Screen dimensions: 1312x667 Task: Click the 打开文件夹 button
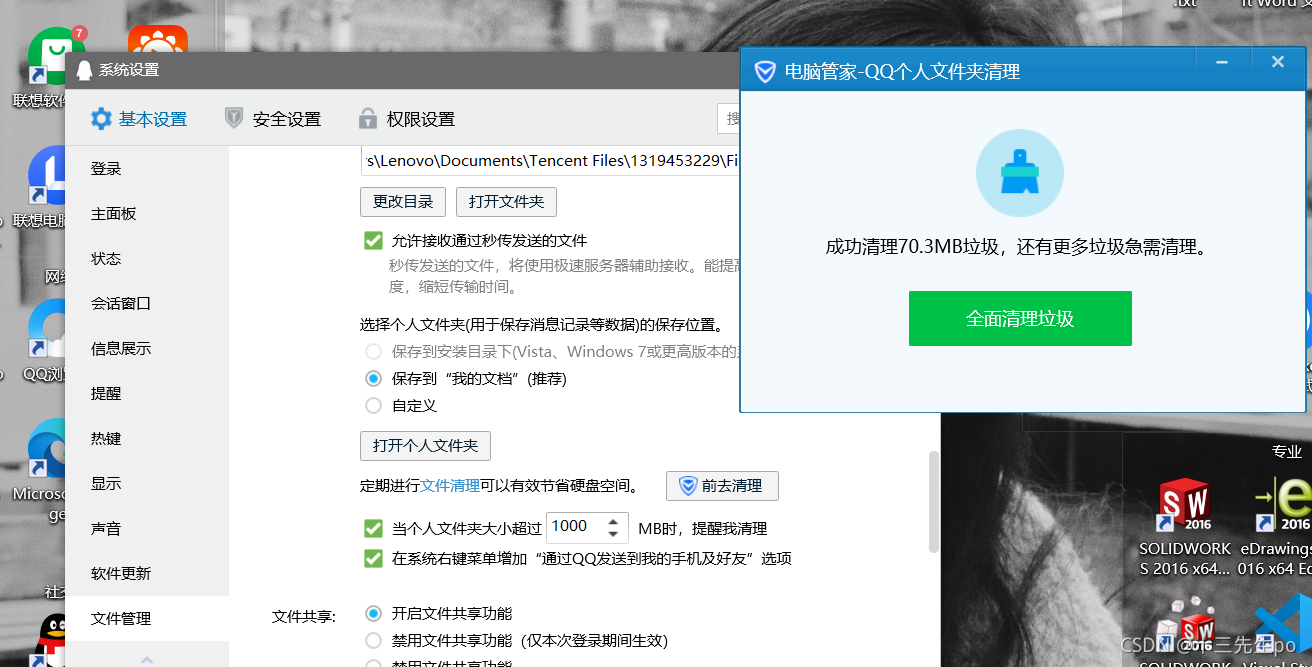pos(506,202)
